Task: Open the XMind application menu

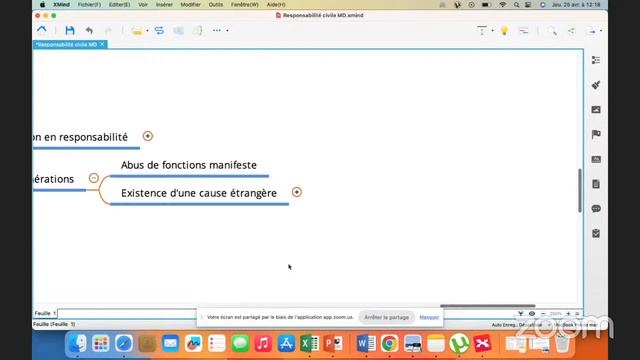Action: pos(61,4)
